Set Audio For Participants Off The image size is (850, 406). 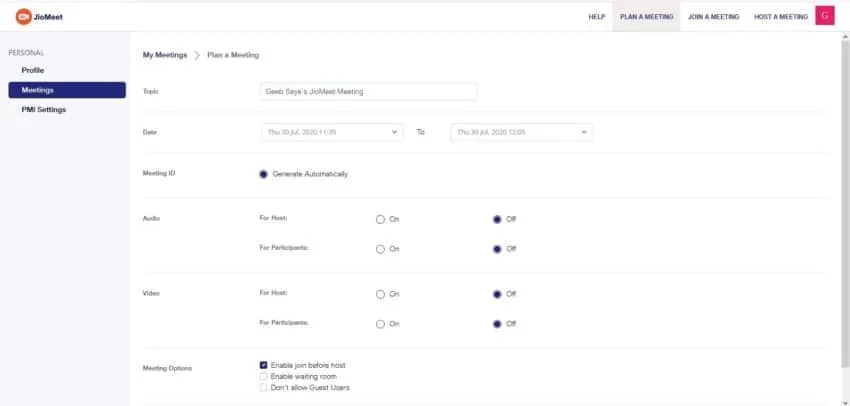tap(497, 249)
